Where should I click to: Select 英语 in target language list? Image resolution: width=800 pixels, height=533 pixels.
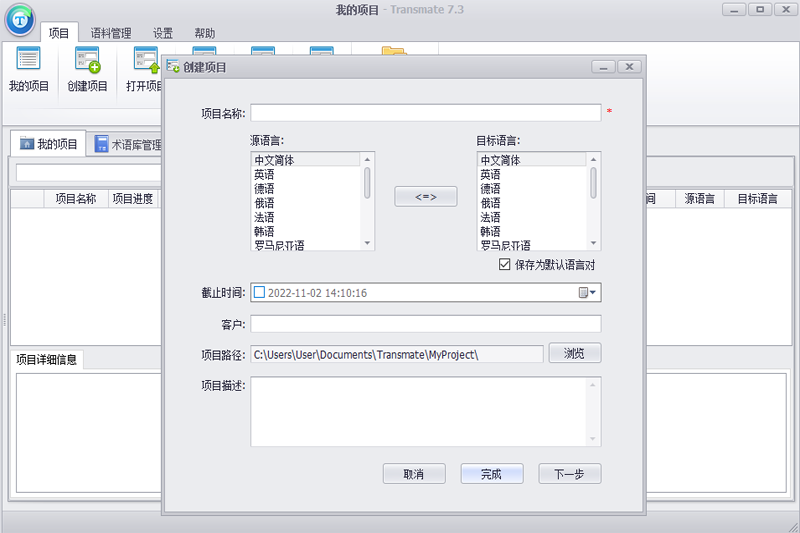(x=532, y=174)
